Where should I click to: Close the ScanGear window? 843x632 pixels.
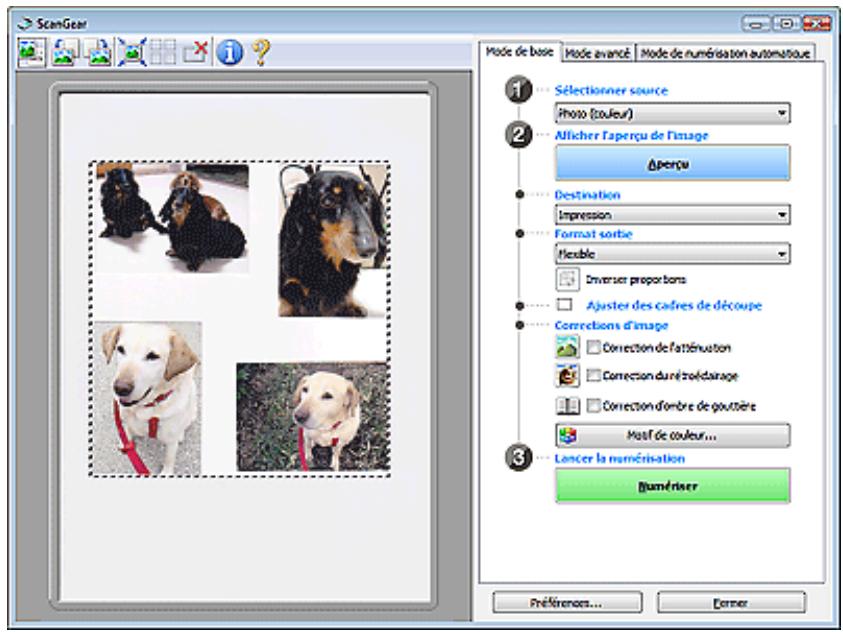pyautogui.click(x=816, y=24)
